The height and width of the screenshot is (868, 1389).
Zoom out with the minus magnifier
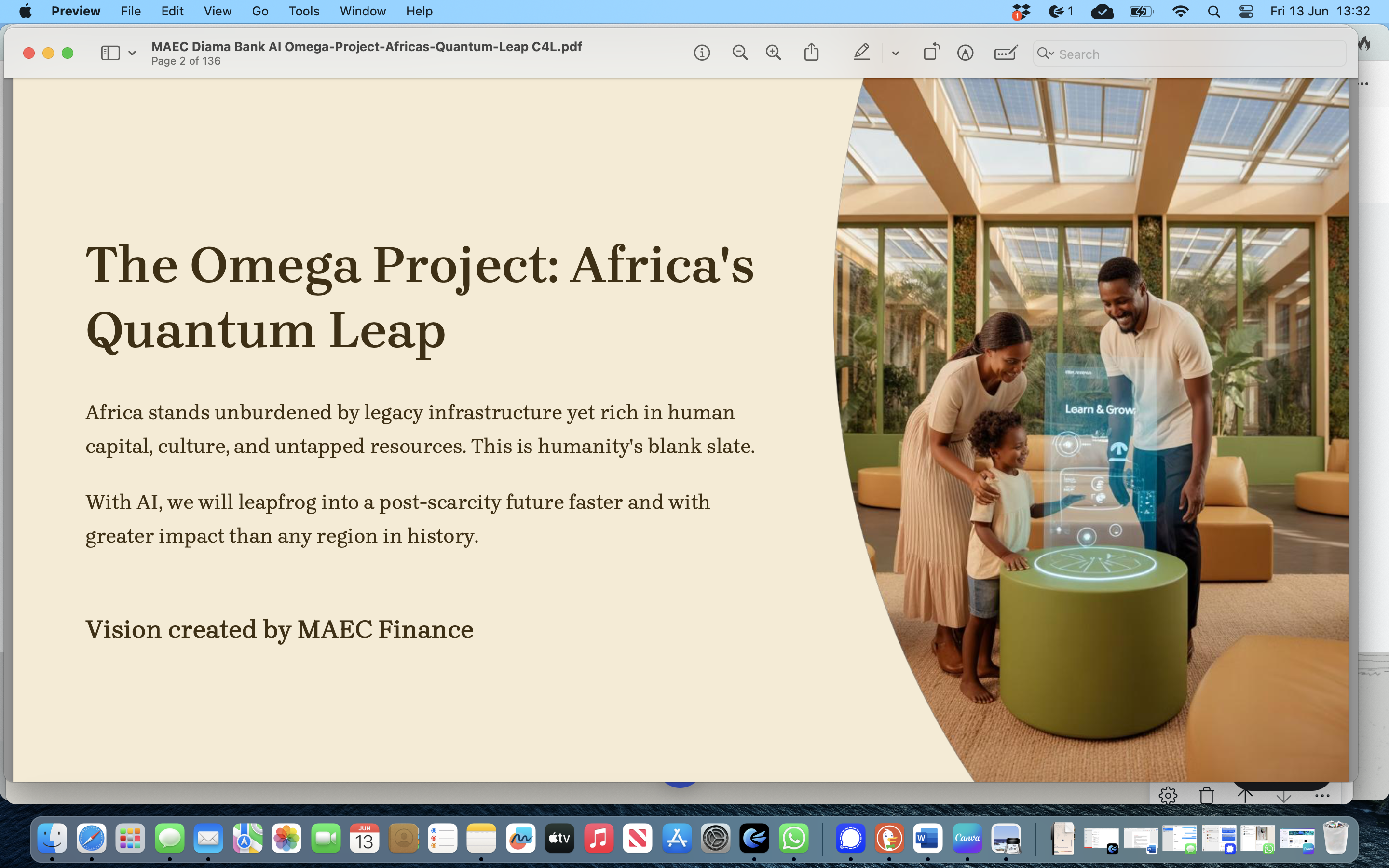coord(740,54)
